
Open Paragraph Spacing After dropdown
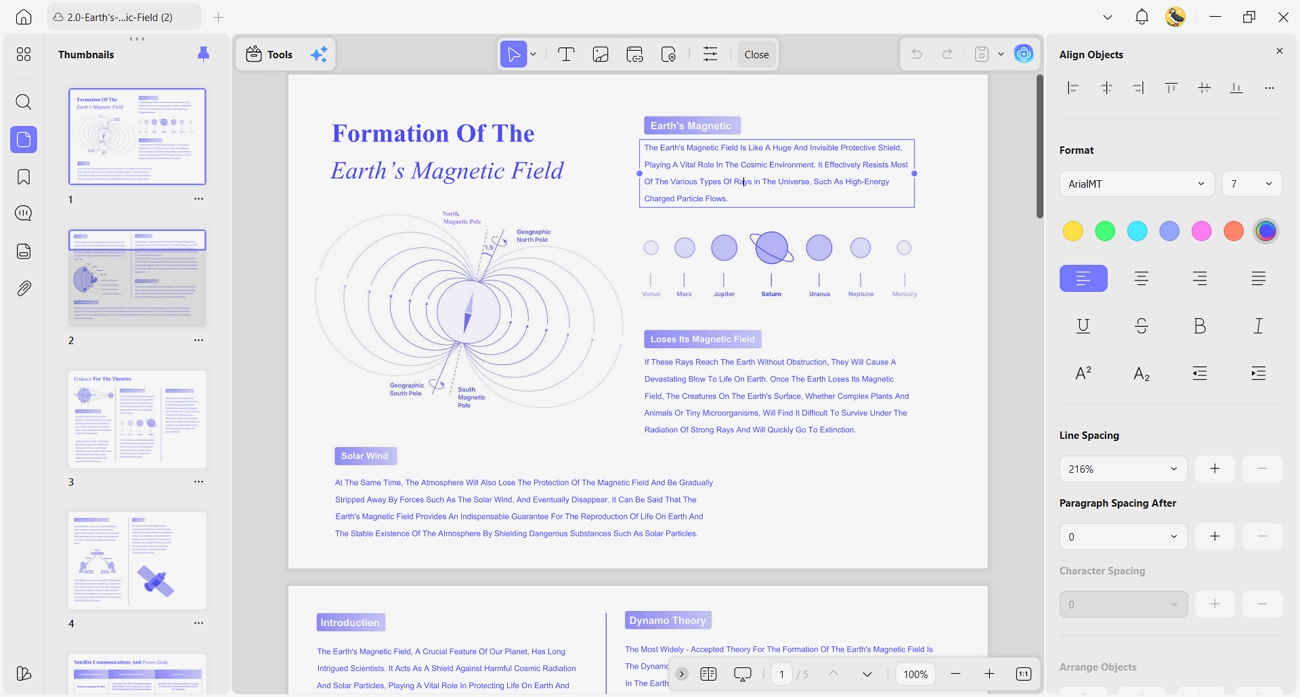1123,537
